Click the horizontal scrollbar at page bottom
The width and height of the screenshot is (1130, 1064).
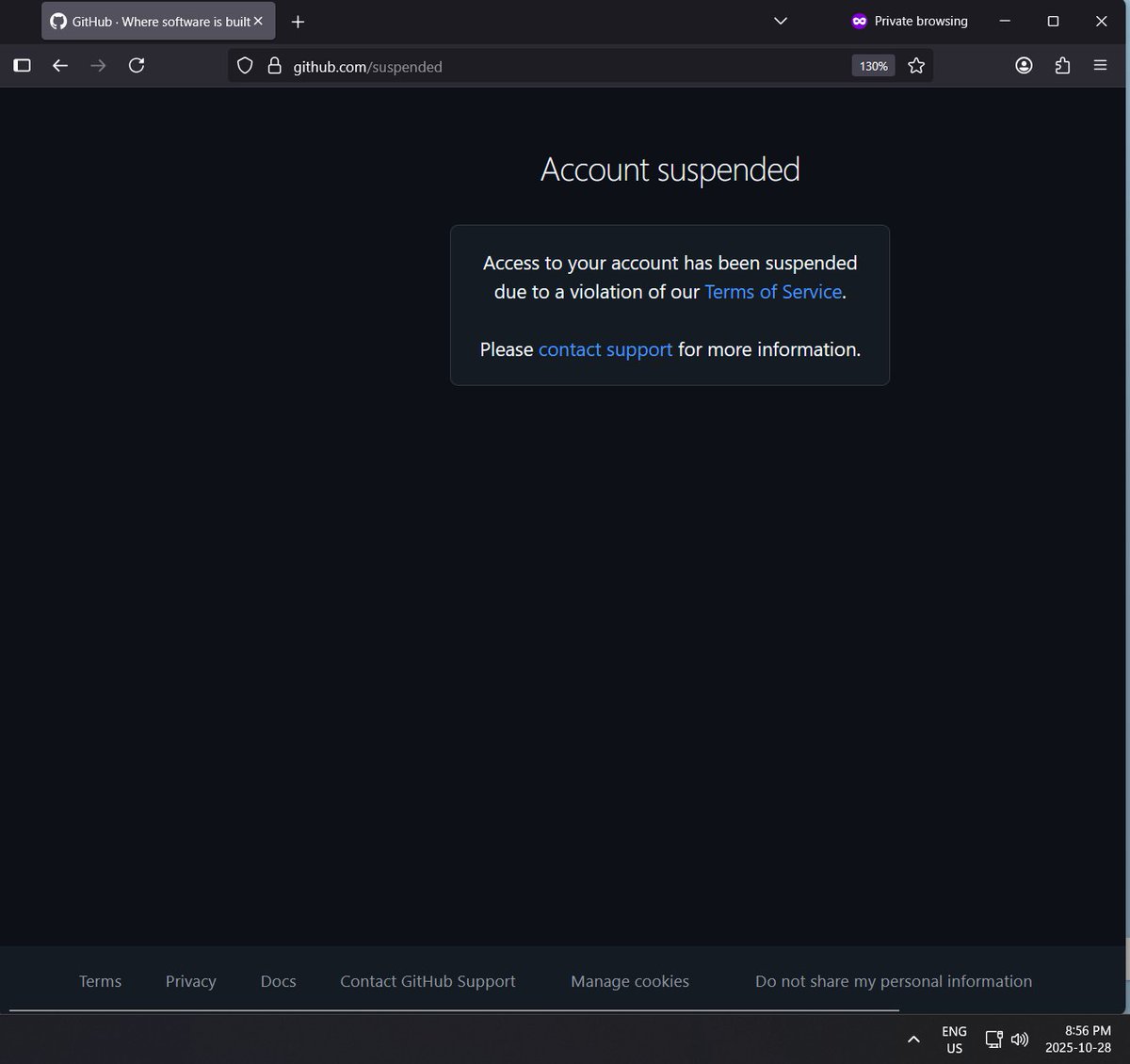tap(454, 1010)
